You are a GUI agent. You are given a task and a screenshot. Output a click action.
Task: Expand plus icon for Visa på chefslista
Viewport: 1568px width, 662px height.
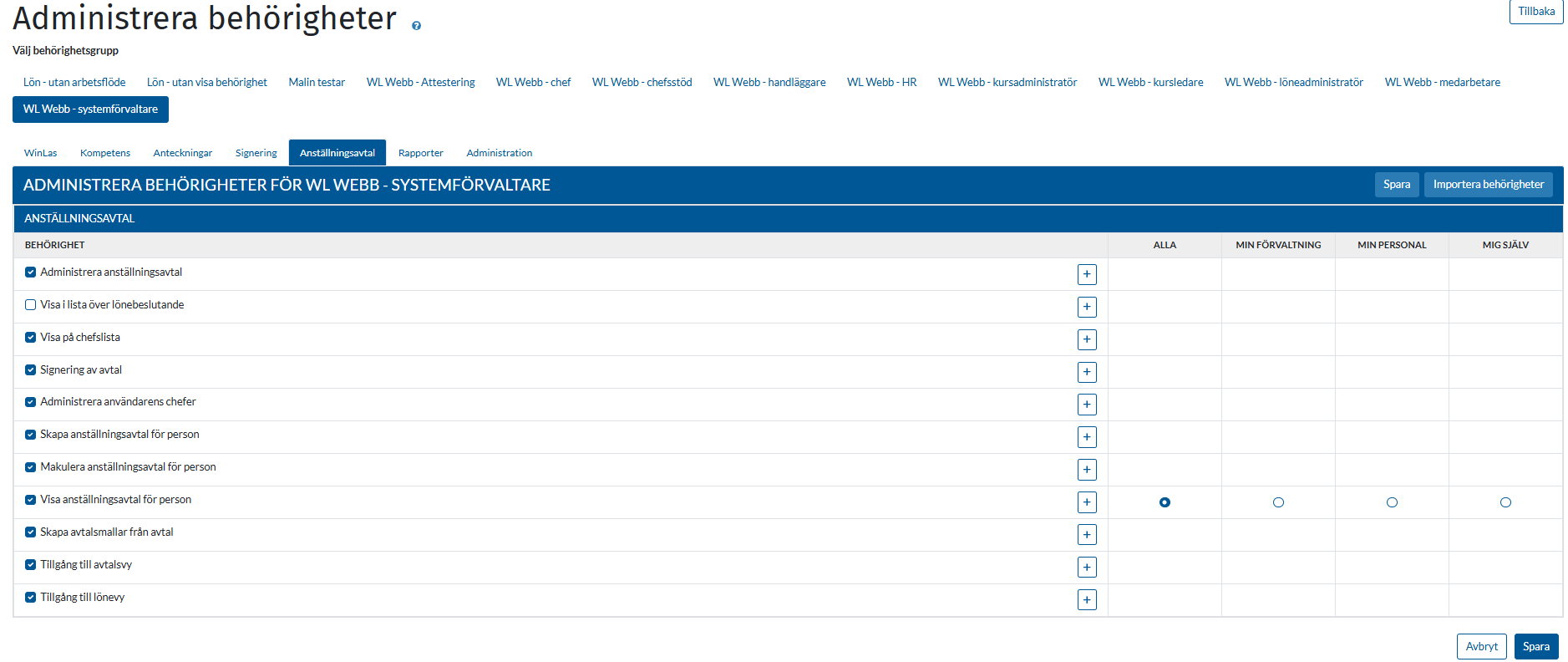click(1086, 339)
